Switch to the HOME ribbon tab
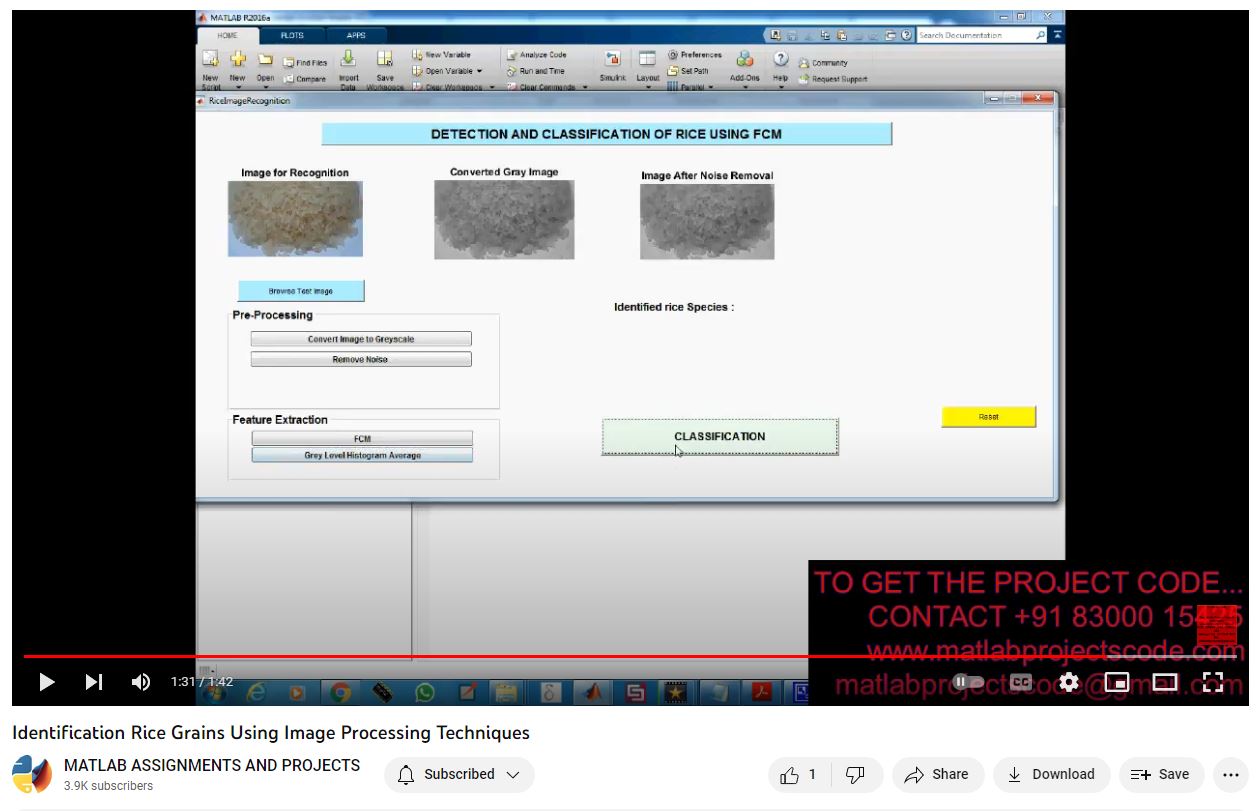 (x=227, y=35)
